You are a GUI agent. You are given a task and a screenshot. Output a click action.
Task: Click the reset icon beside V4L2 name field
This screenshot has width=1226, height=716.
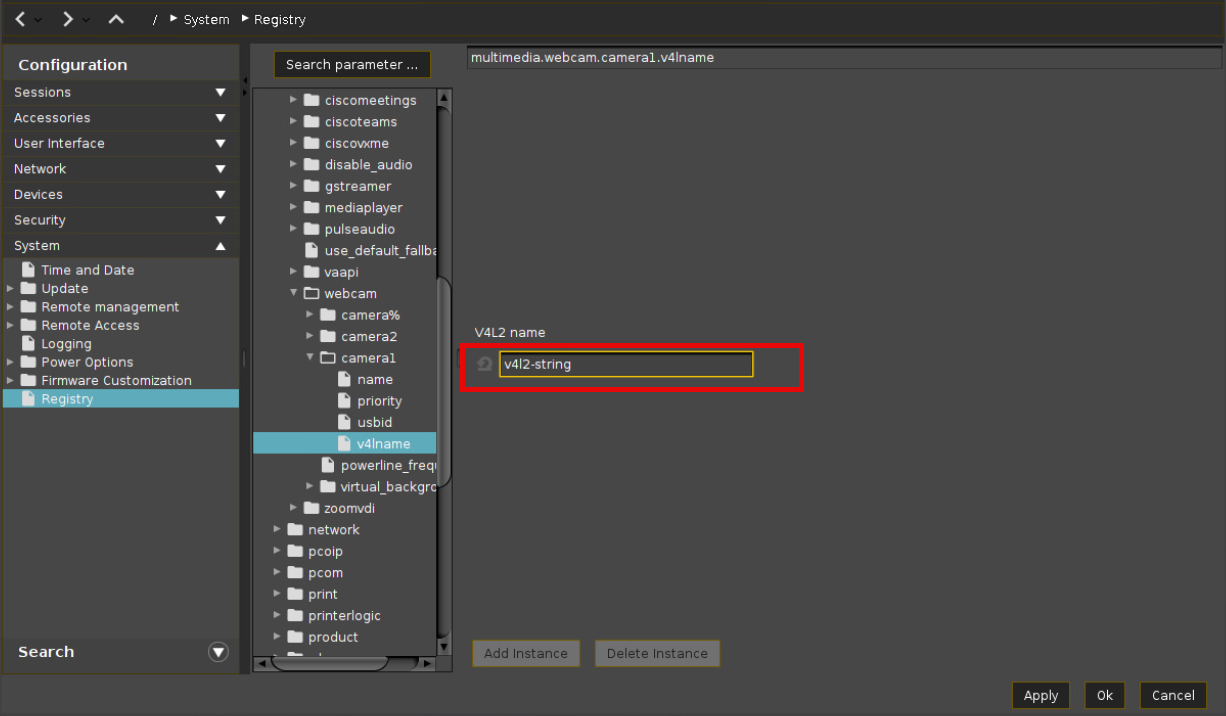pos(484,365)
